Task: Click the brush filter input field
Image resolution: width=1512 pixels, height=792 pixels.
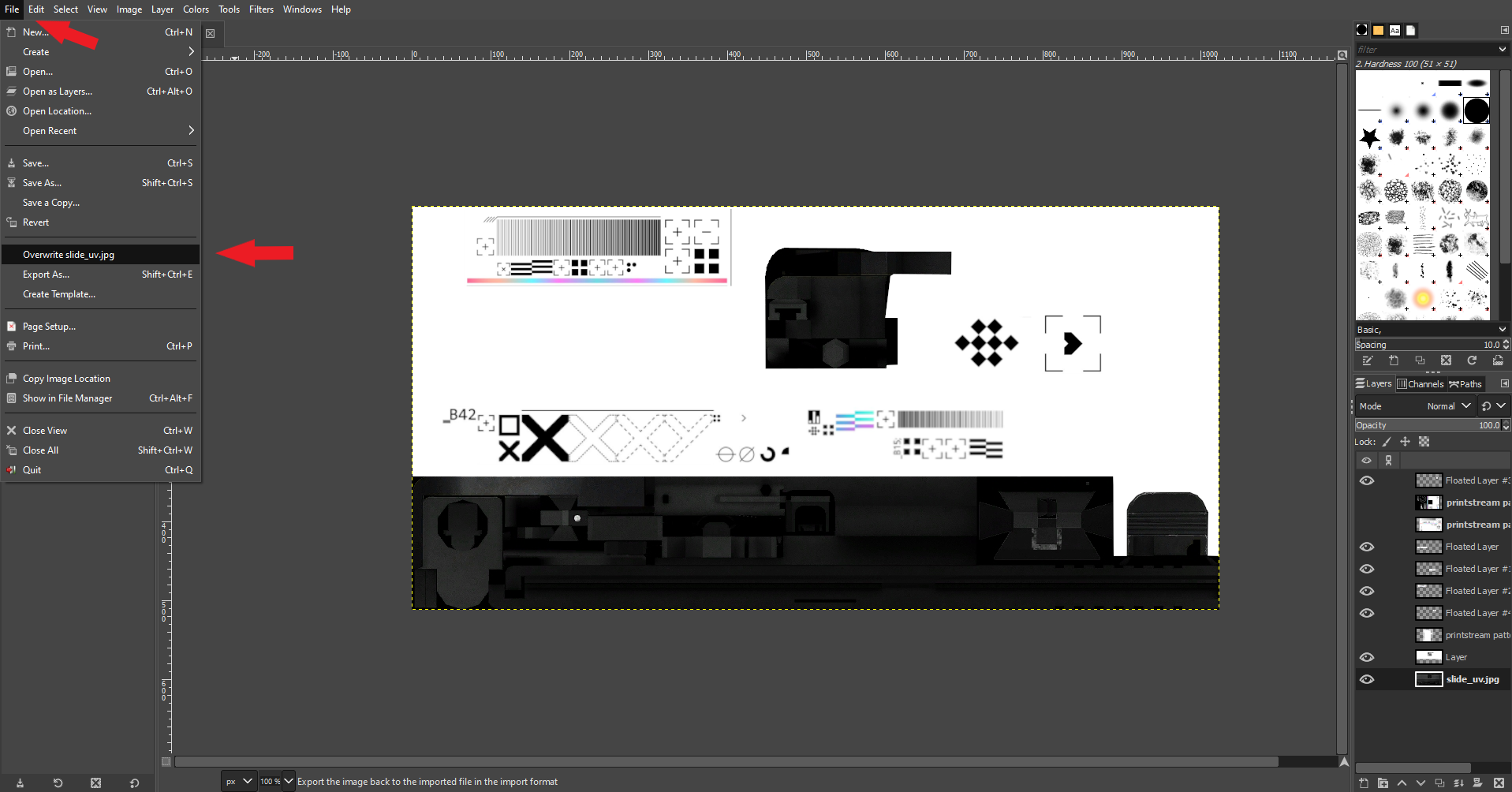Action: point(1424,49)
